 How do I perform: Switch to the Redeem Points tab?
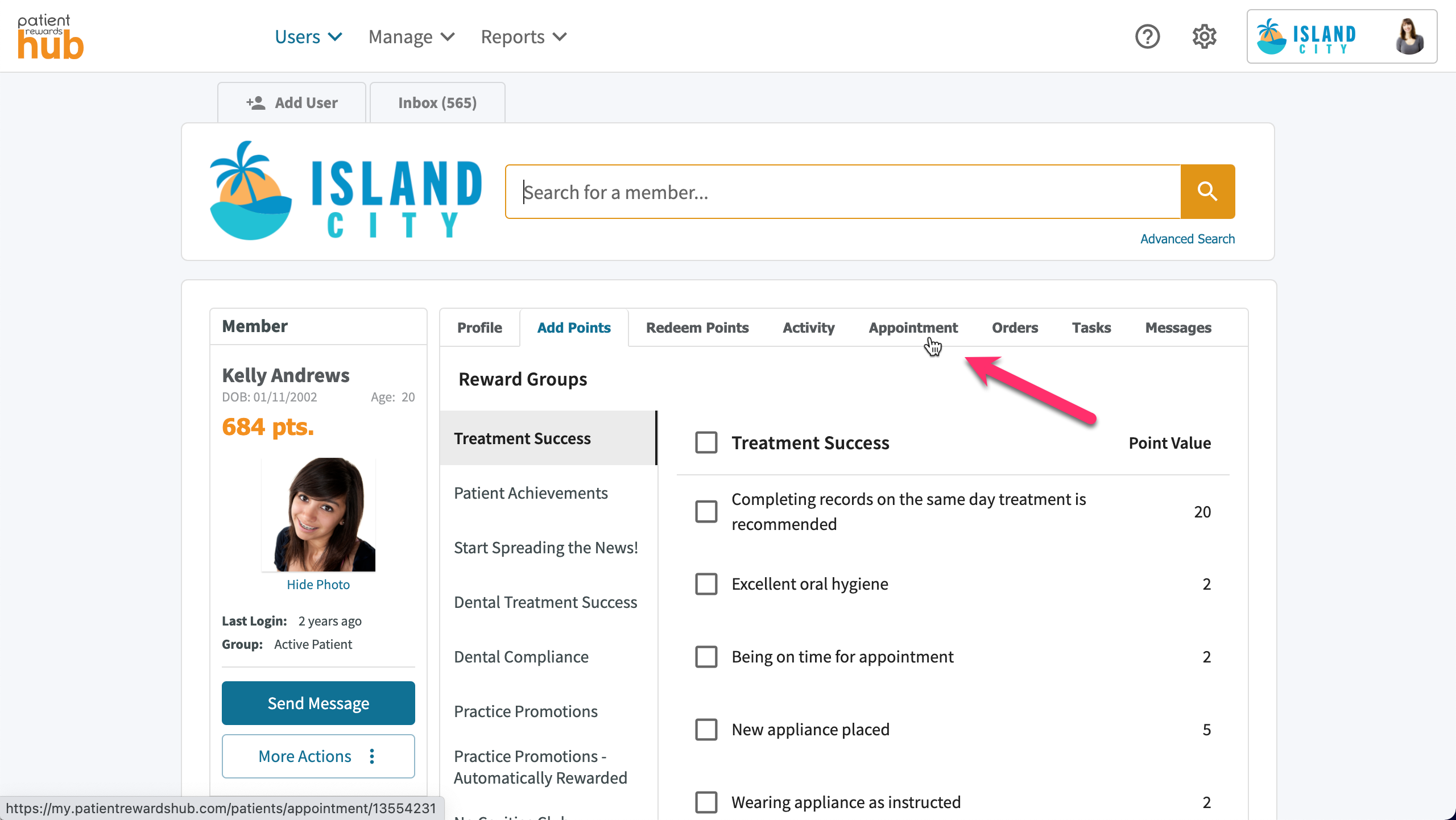click(697, 328)
